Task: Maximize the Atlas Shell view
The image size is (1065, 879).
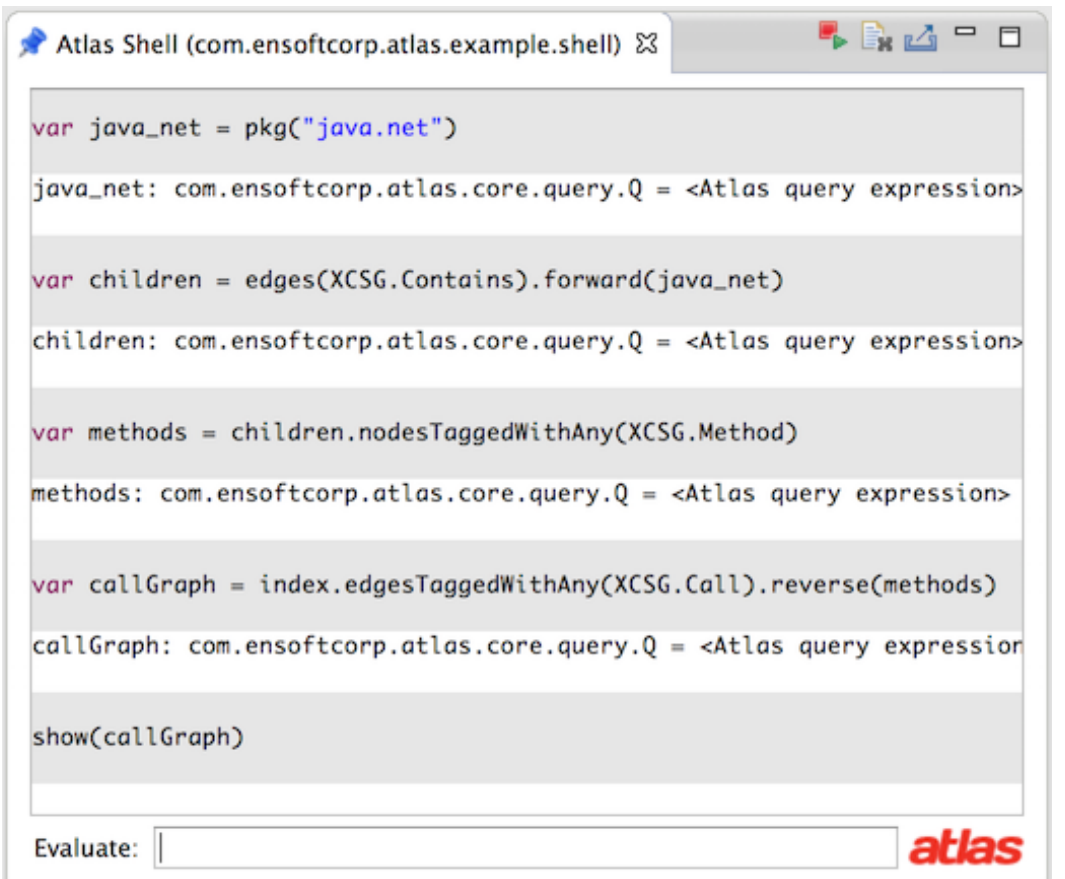Action: 1009,37
